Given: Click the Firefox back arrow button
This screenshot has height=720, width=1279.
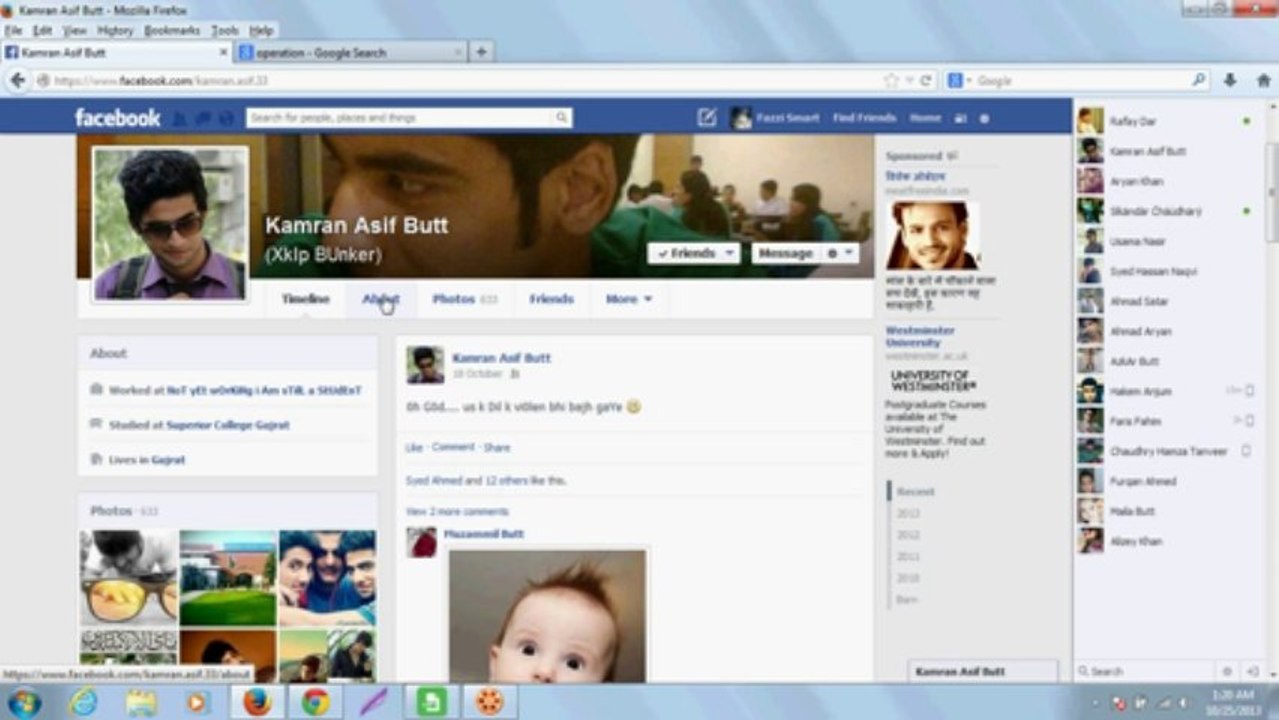Looking at the screenshot, I should coord(17,80).
